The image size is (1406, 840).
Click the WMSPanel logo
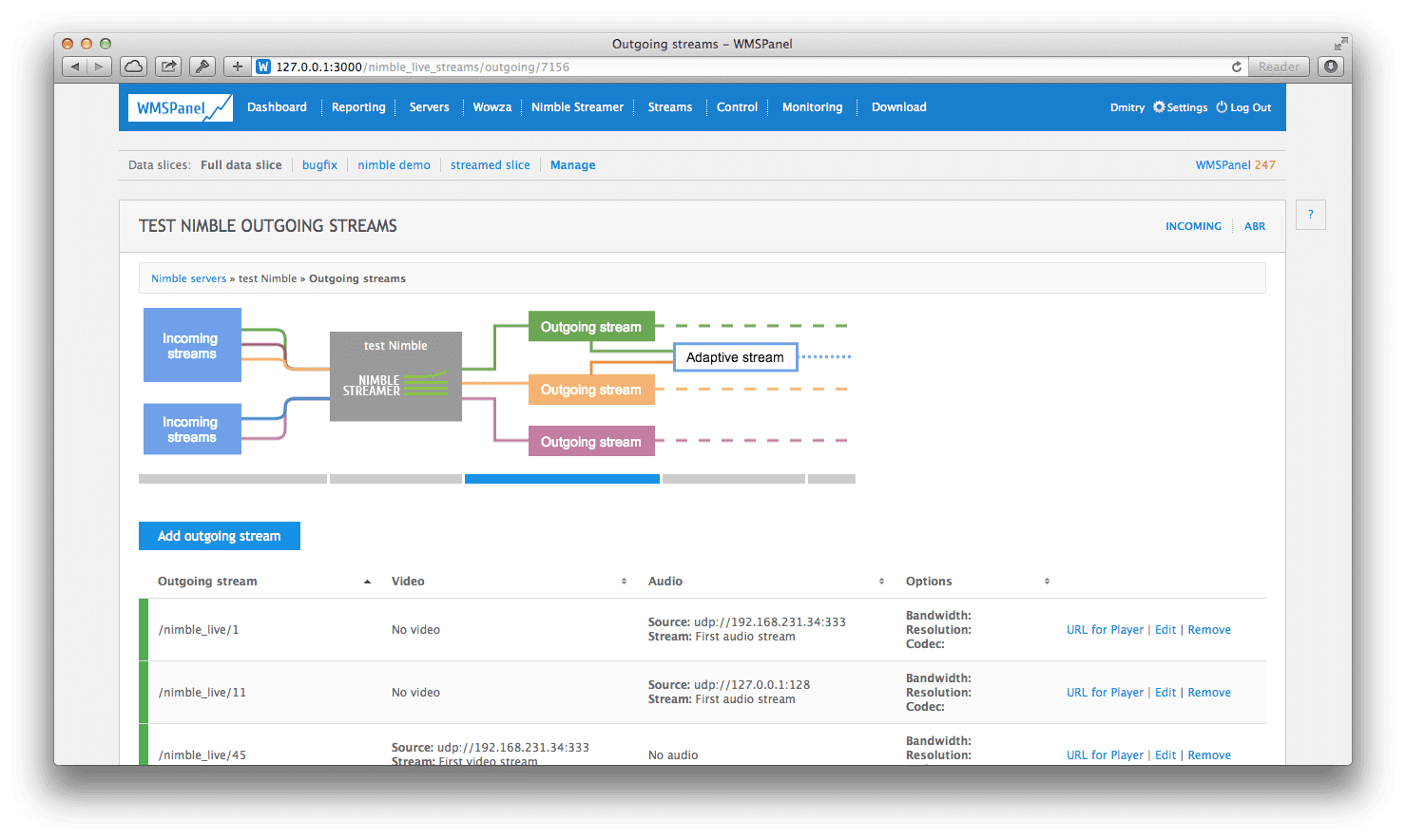(181, 107)
